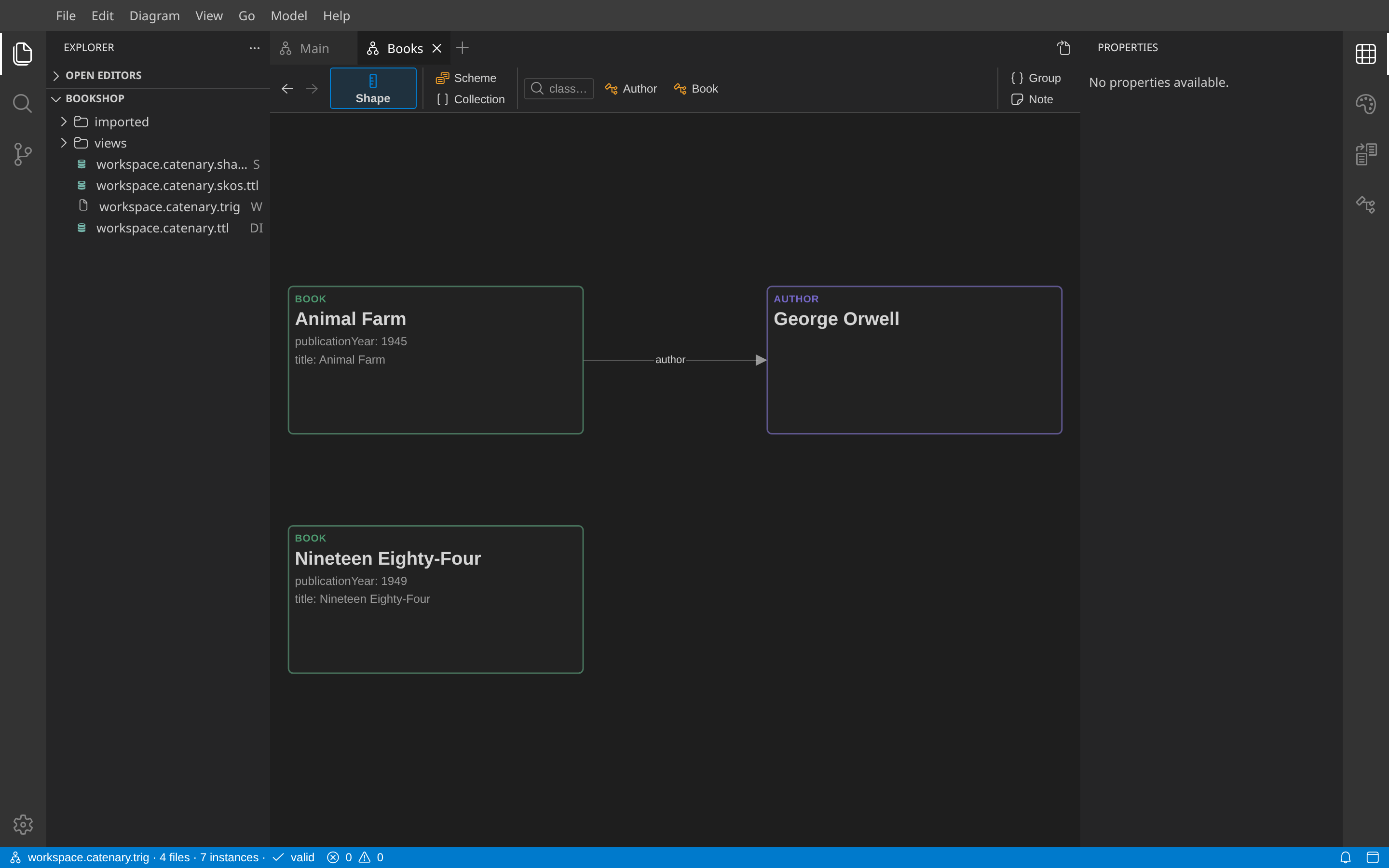Screen dimensions: 1389x868
Task: Add a Collection from the toolbar
Action: 471,99
